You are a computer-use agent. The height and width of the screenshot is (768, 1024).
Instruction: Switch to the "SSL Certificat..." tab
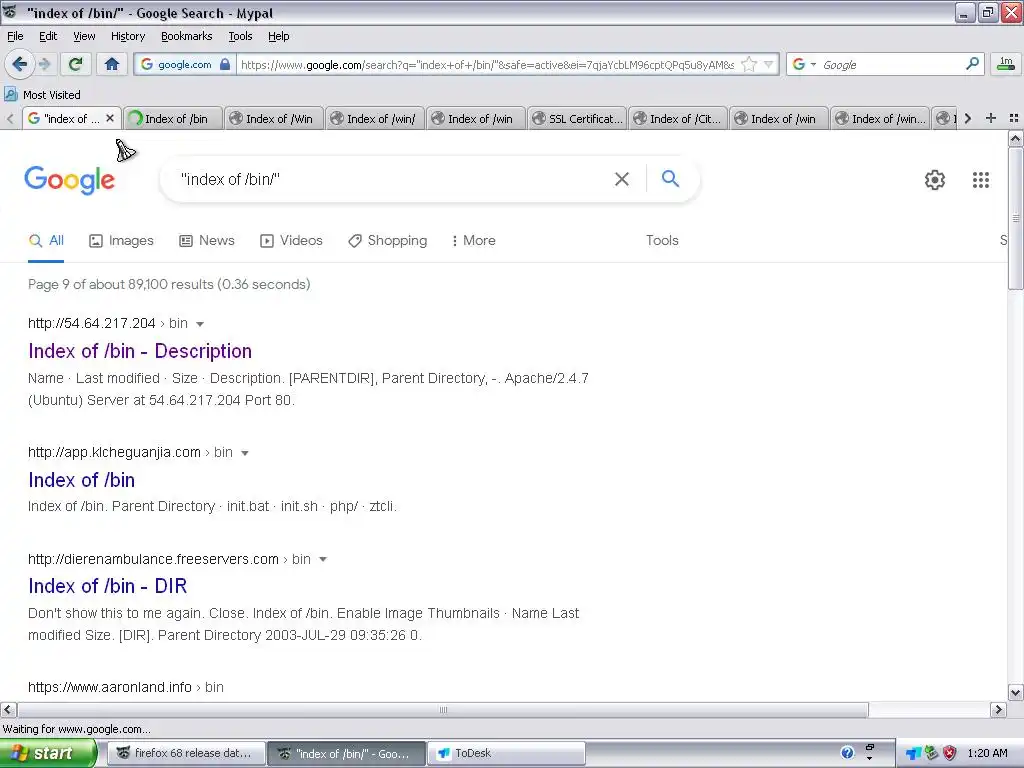(577, 118)
